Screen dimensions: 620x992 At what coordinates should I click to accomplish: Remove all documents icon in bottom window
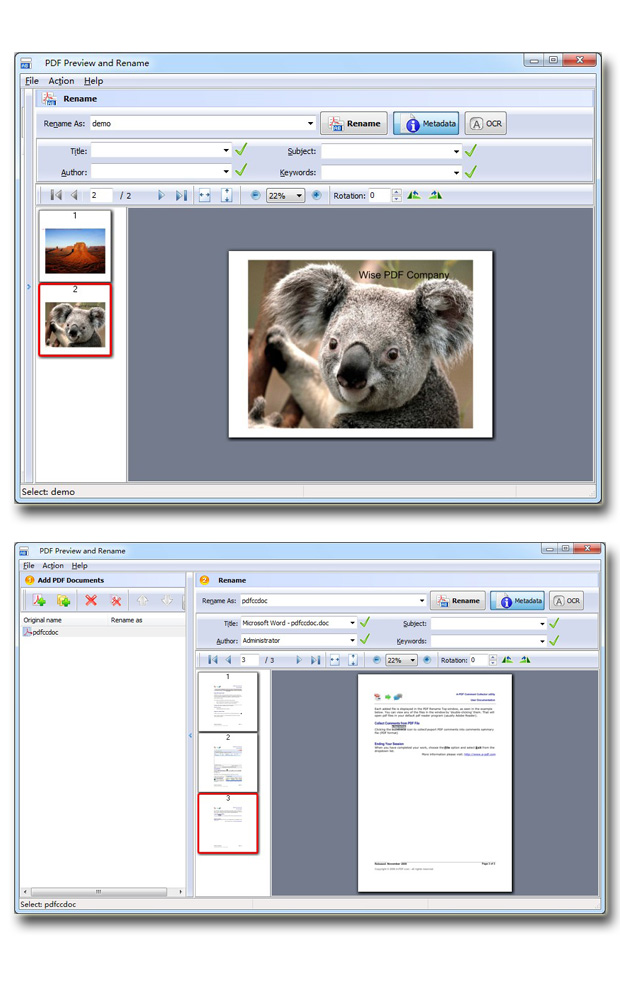point(116,600)
